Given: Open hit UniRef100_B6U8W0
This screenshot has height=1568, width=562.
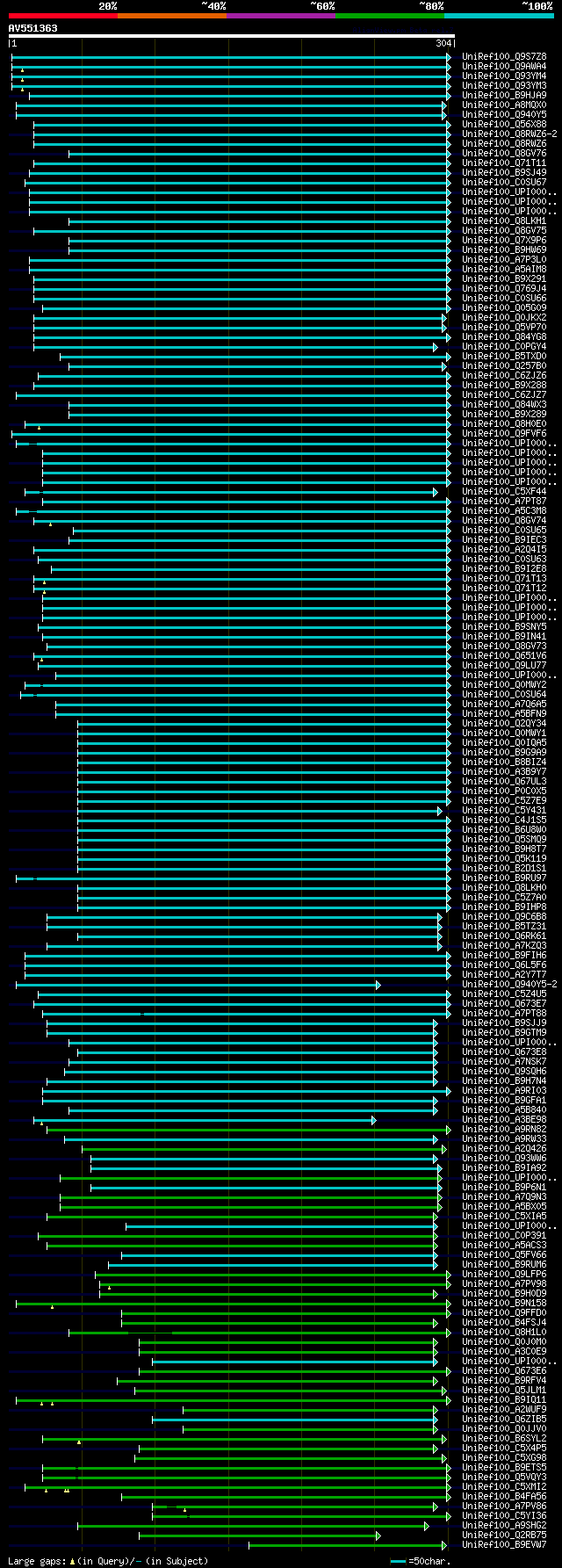Looking at the screenshot, I should coord(504,829).
